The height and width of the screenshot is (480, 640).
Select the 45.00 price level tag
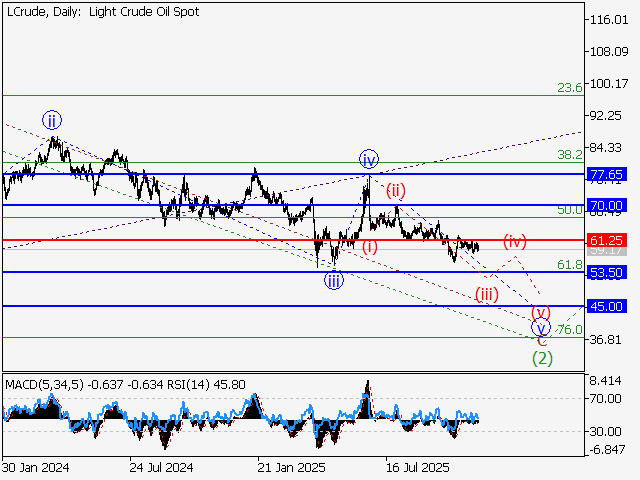607,306
